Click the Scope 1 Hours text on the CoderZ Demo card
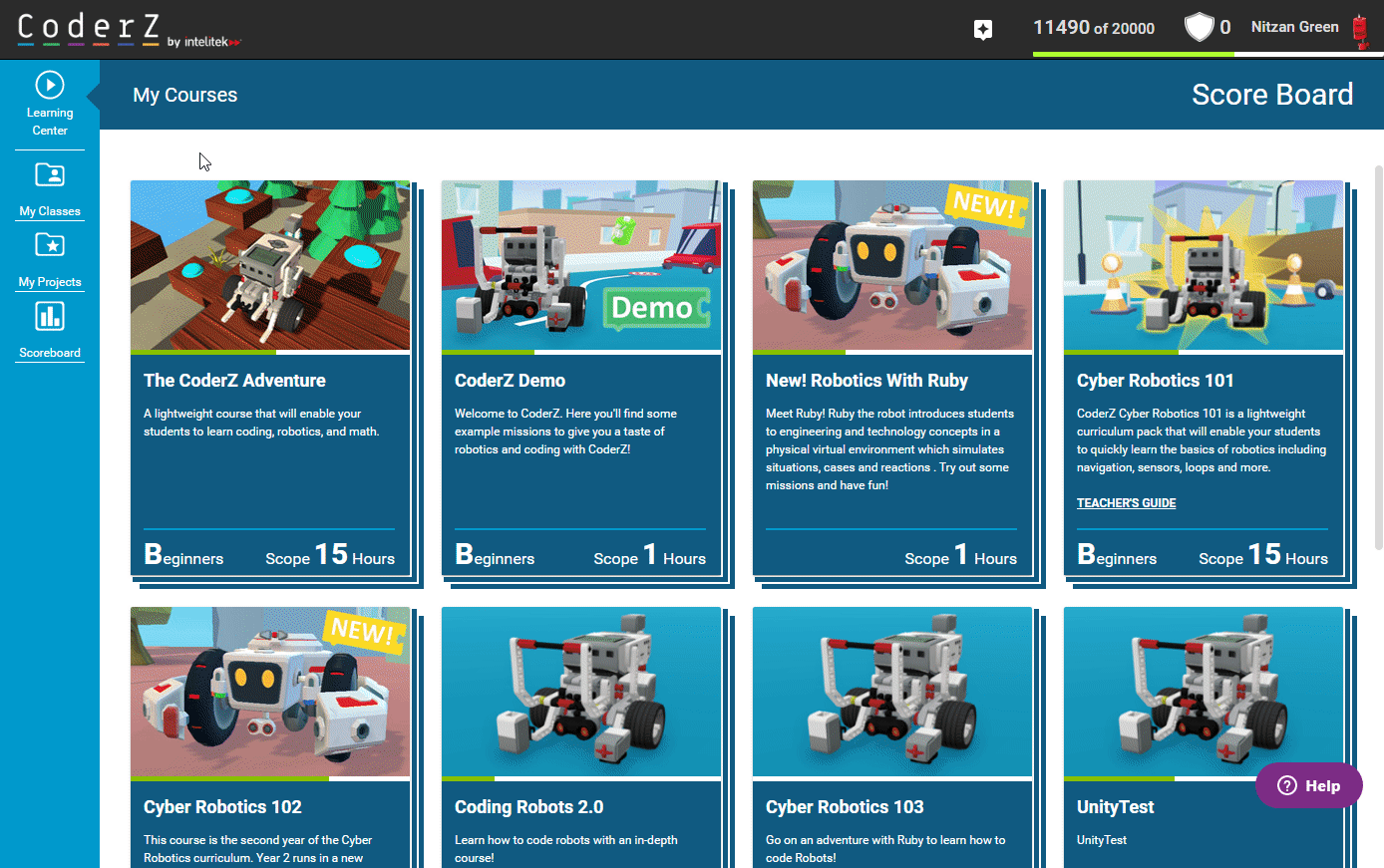This screenshot has height=868, width=1384. [649, 555]
